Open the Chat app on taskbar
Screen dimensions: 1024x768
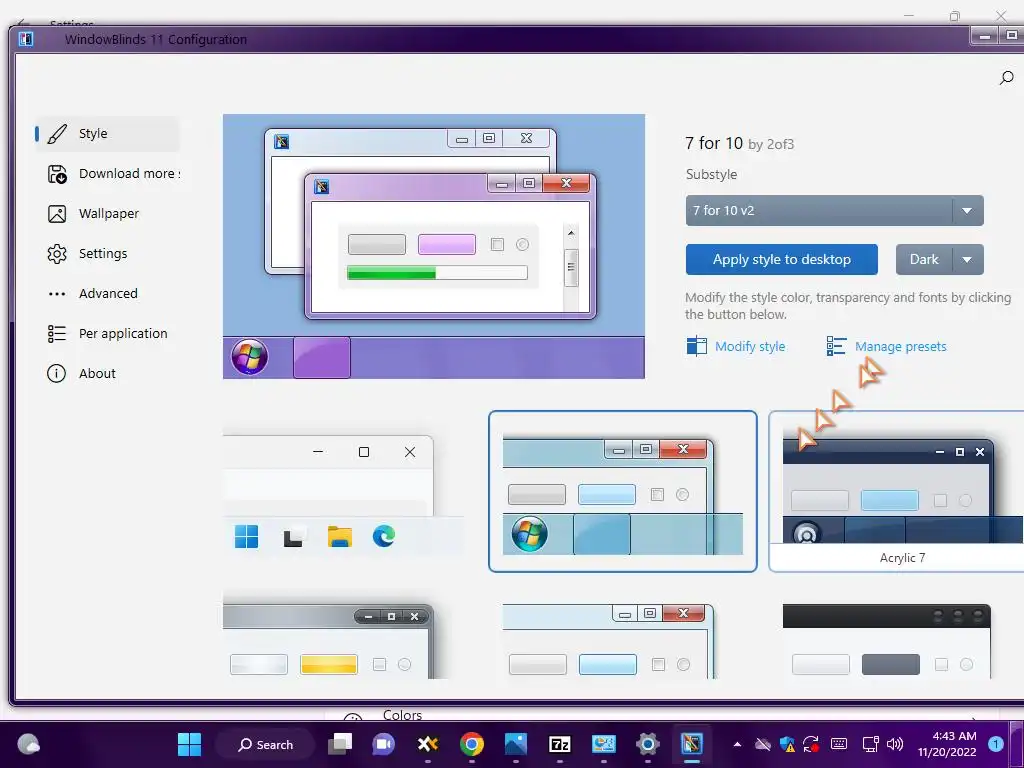click(x=383, y=744)
